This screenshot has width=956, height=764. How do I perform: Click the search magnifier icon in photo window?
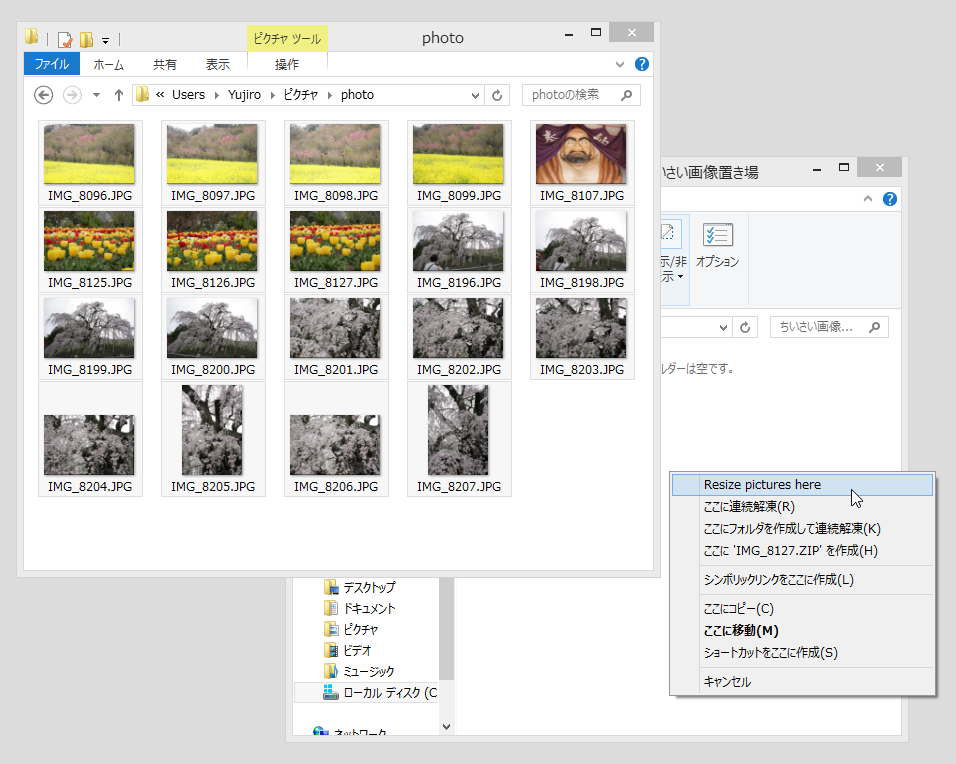coord(626,95)
